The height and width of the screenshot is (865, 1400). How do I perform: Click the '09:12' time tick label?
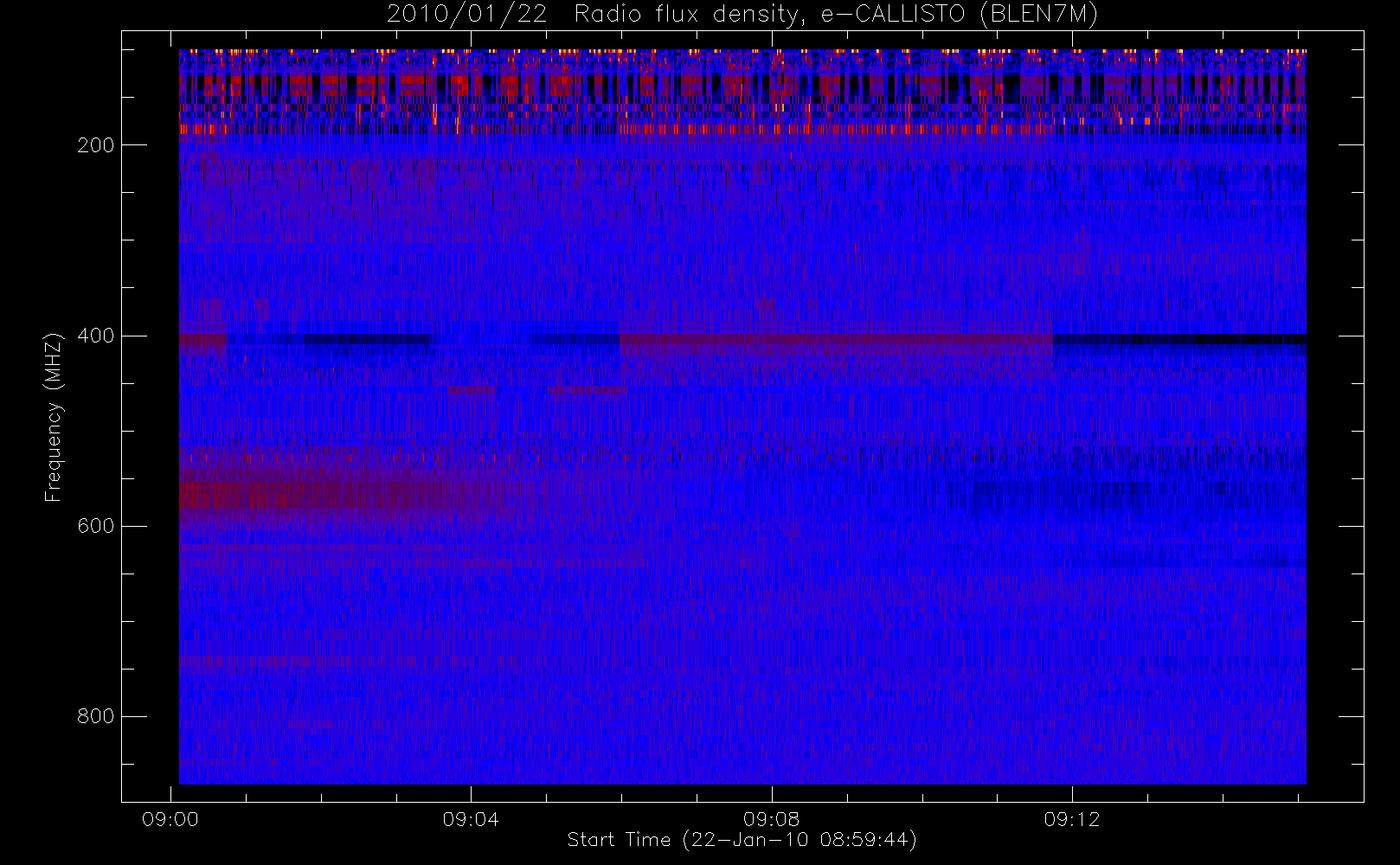[1072, 819]
